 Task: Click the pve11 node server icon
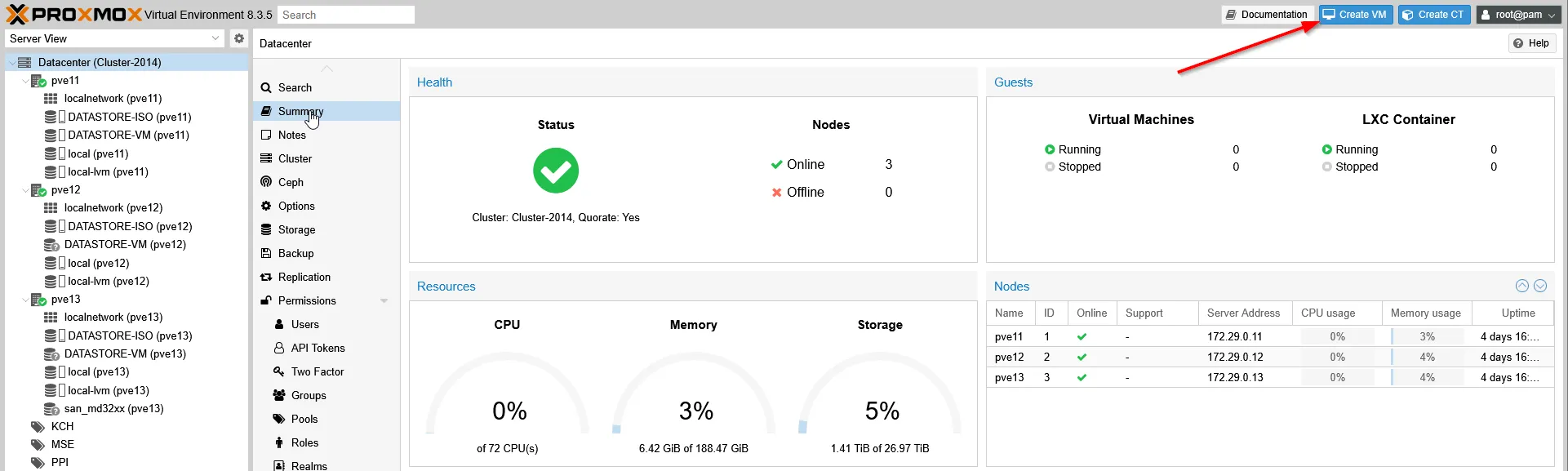pyautogui.click(x=38, y=81)
